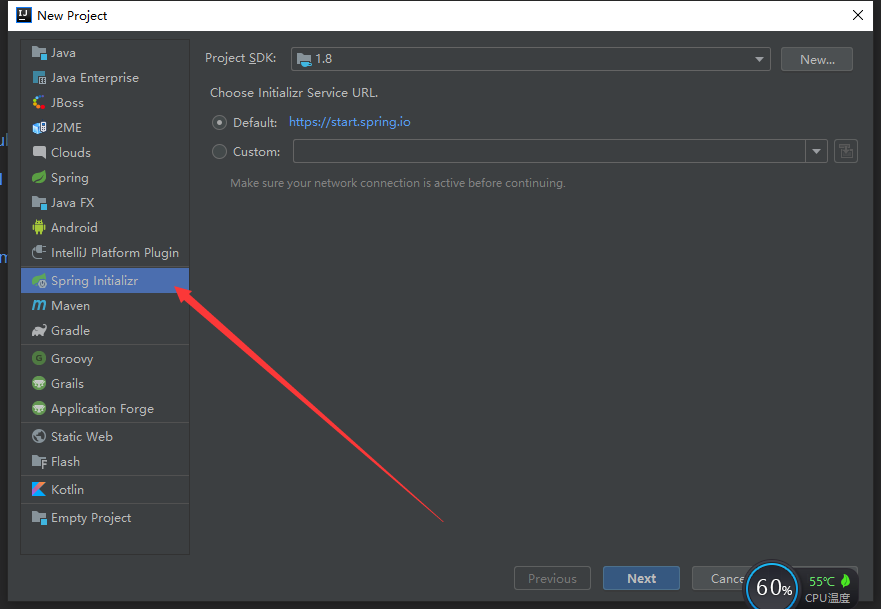Click the Java Enterprise icon
The image size is (881, 609).
click(x=39, y=78)
